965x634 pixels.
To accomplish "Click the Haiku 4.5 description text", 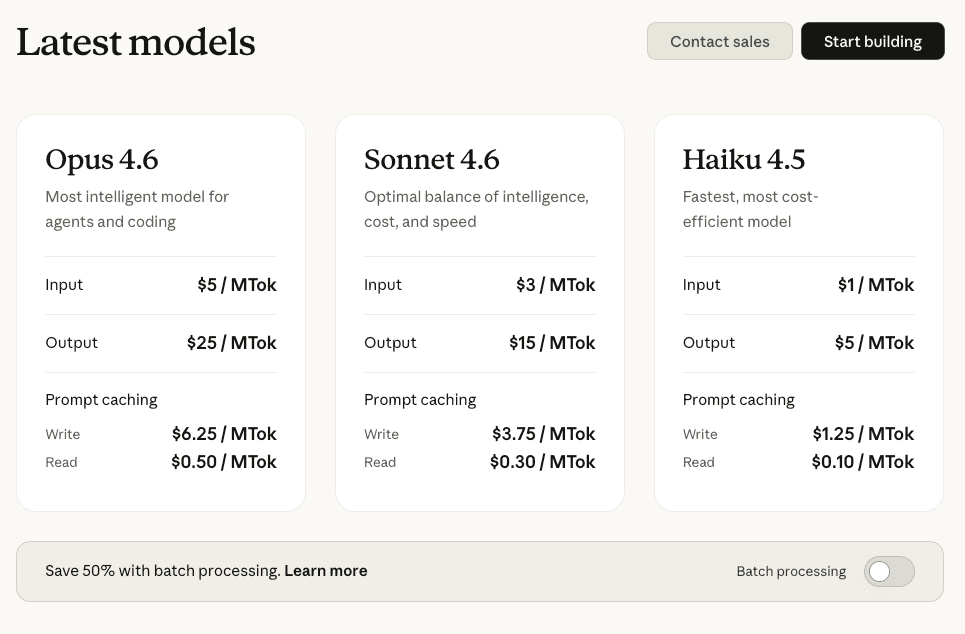I will tap(750, 209).
